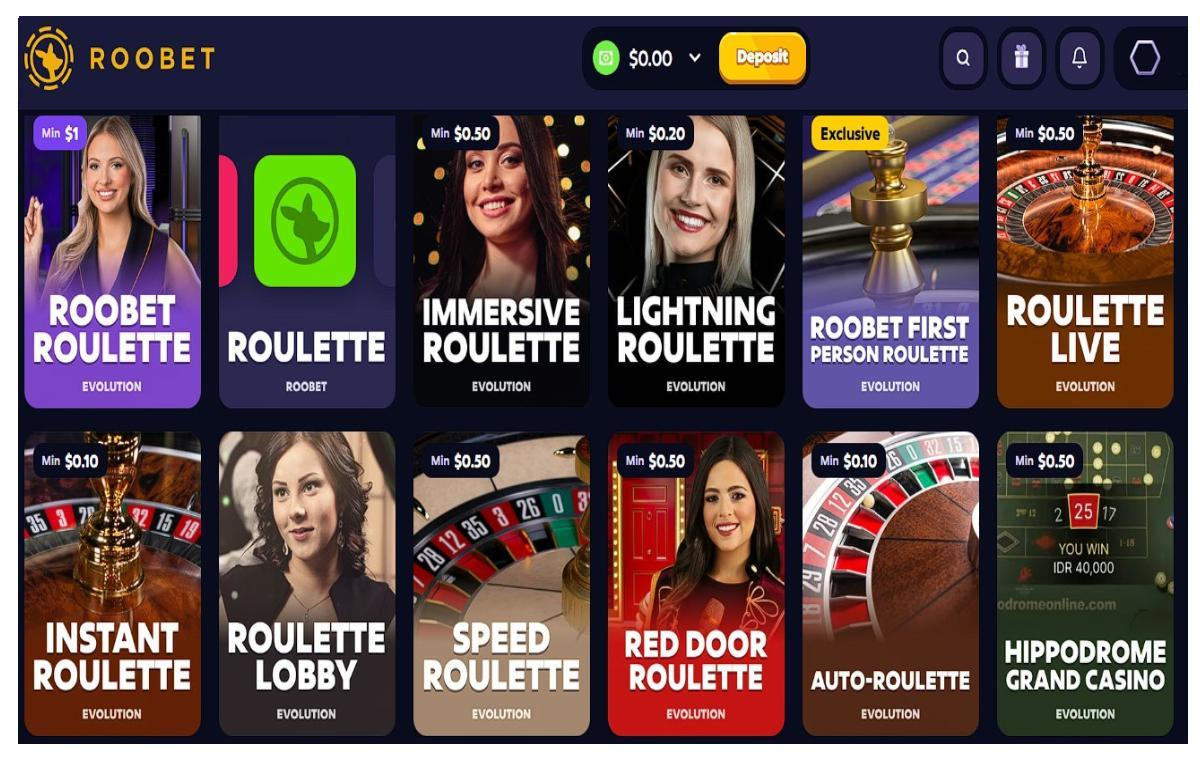The image size is (1200, 764).
Task: Click the green currency wallet icon
Action: point(606,58)
